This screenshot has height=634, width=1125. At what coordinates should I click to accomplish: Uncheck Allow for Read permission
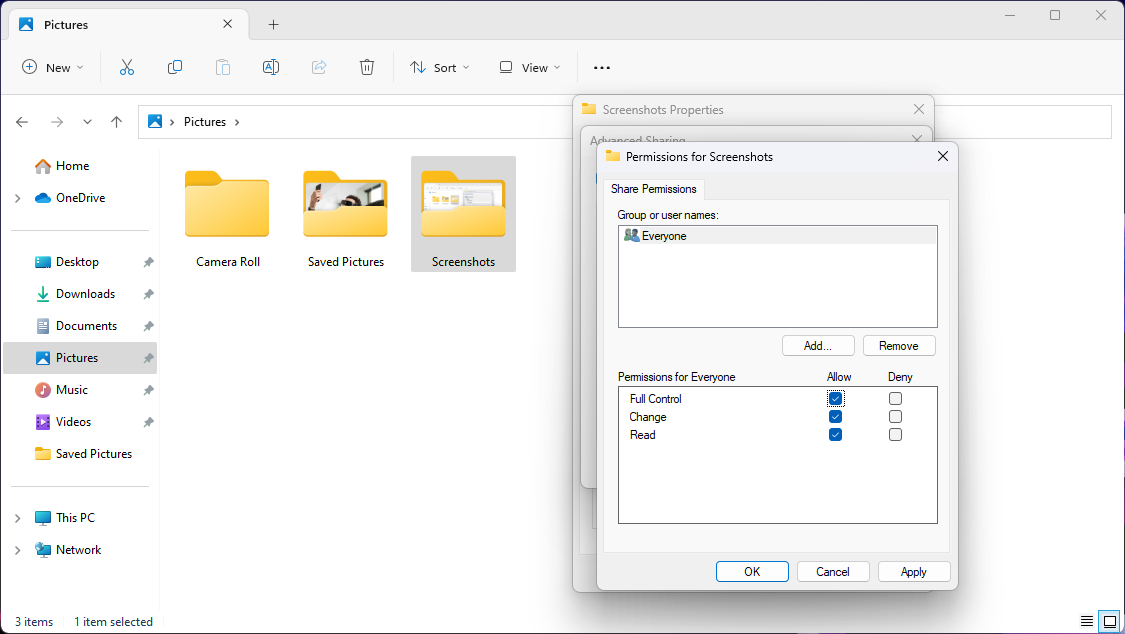[835, 435]
